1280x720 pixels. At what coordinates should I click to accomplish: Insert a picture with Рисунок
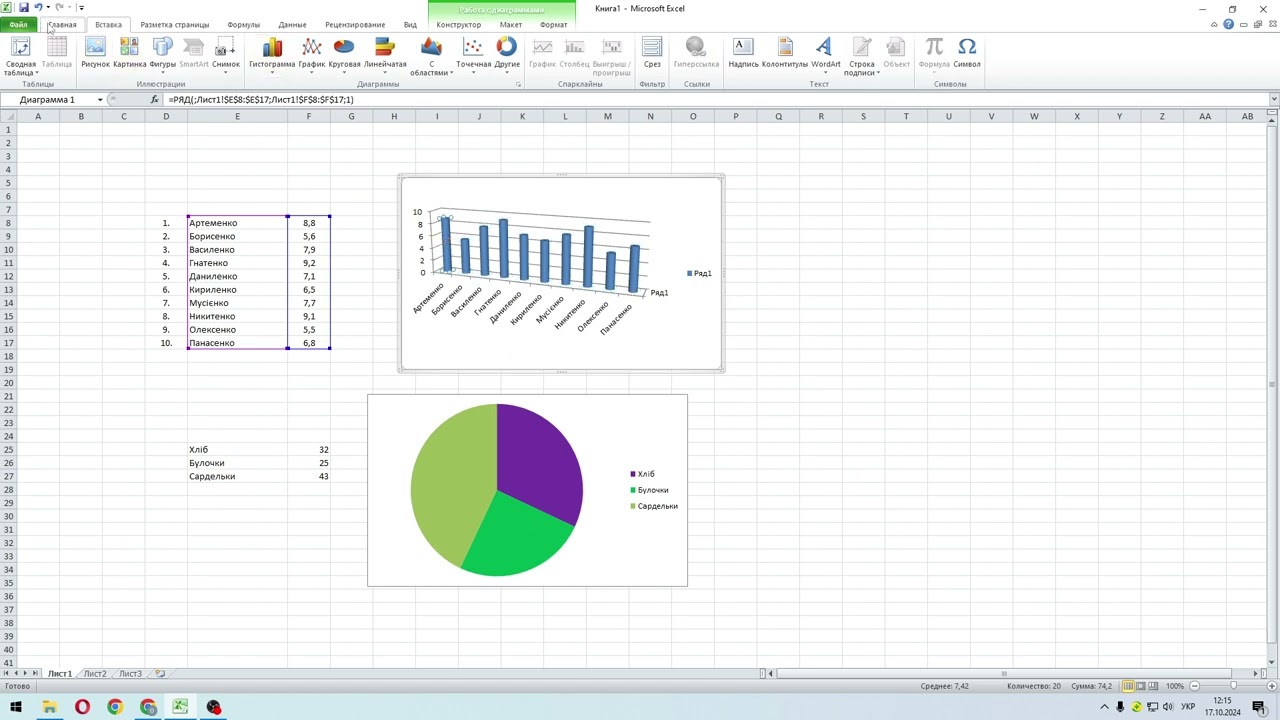tap(95, 53)
